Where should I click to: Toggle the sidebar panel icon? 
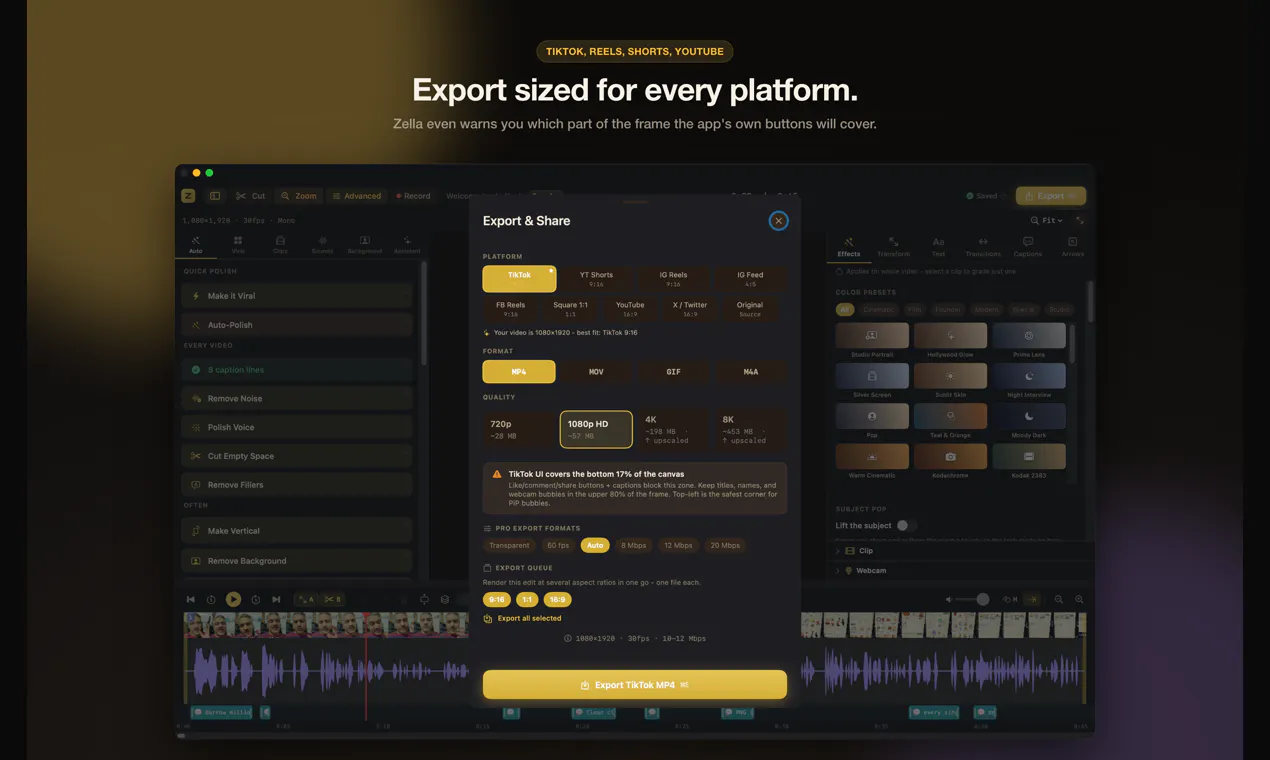(214, 196)
